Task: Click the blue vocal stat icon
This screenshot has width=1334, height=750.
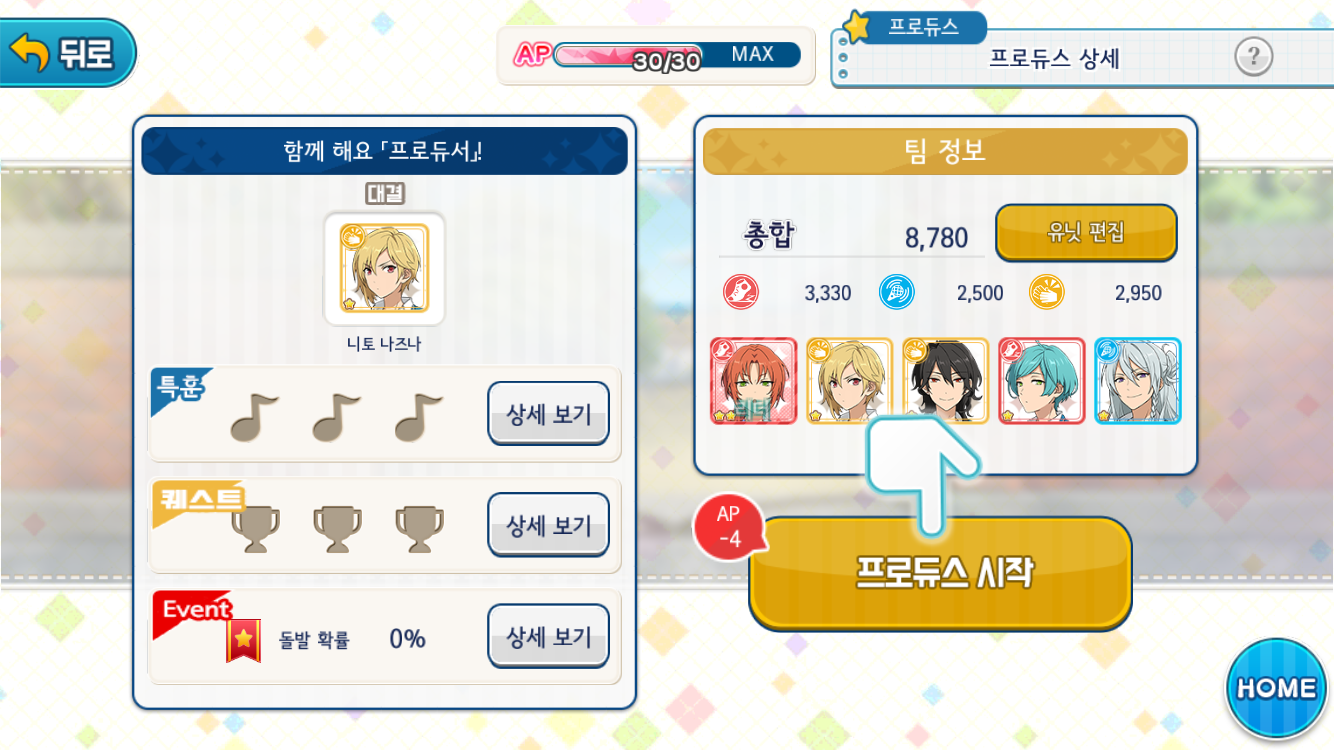Action: (x=896, y=293)
